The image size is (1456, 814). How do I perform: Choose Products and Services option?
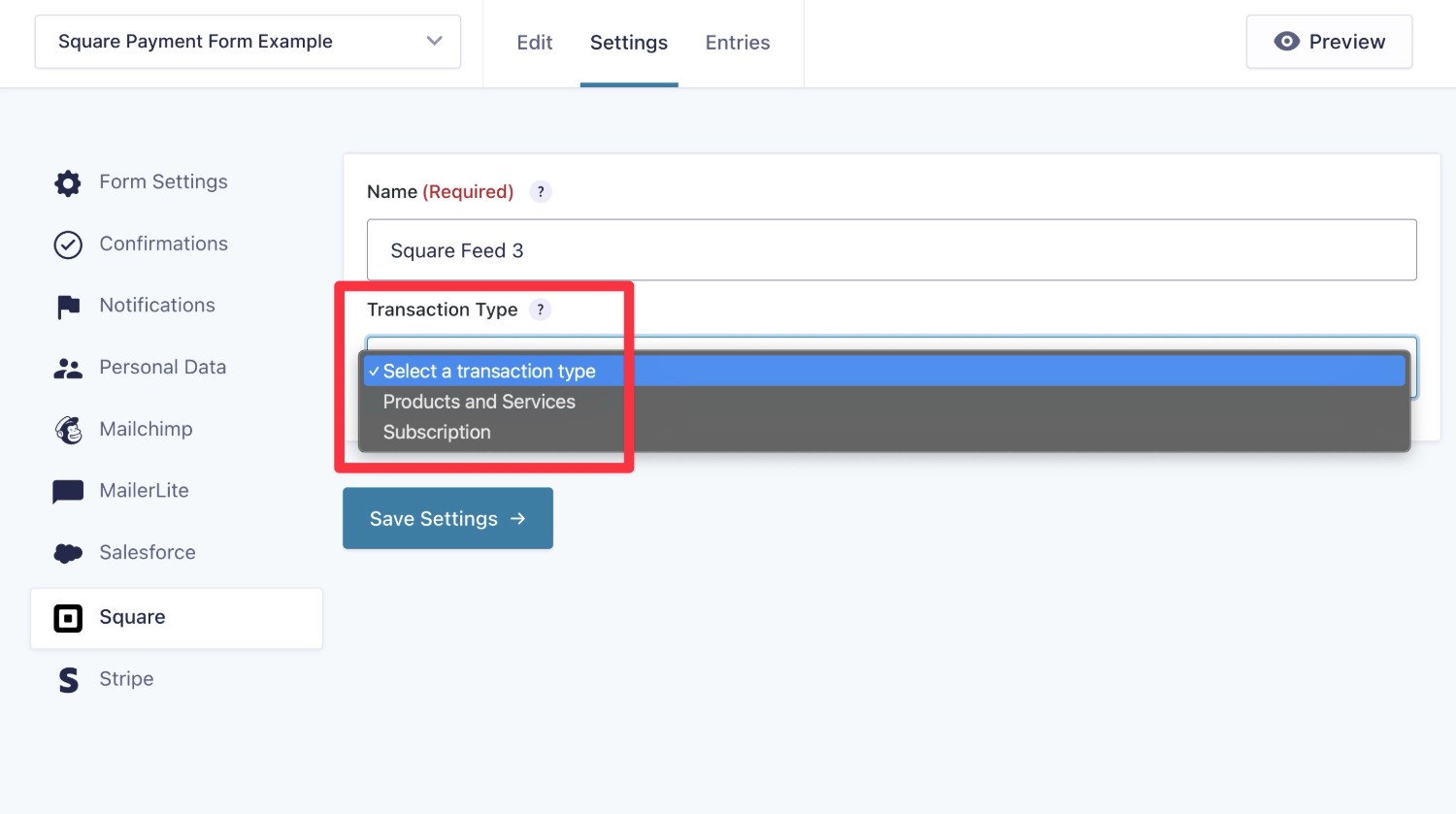coord(883,402)
